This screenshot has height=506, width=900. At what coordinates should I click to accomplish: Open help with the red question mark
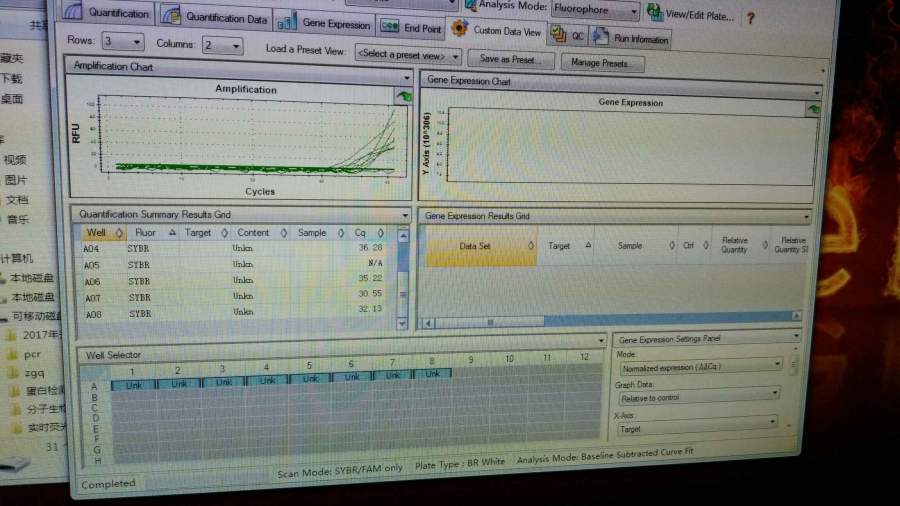coord(750,18)
